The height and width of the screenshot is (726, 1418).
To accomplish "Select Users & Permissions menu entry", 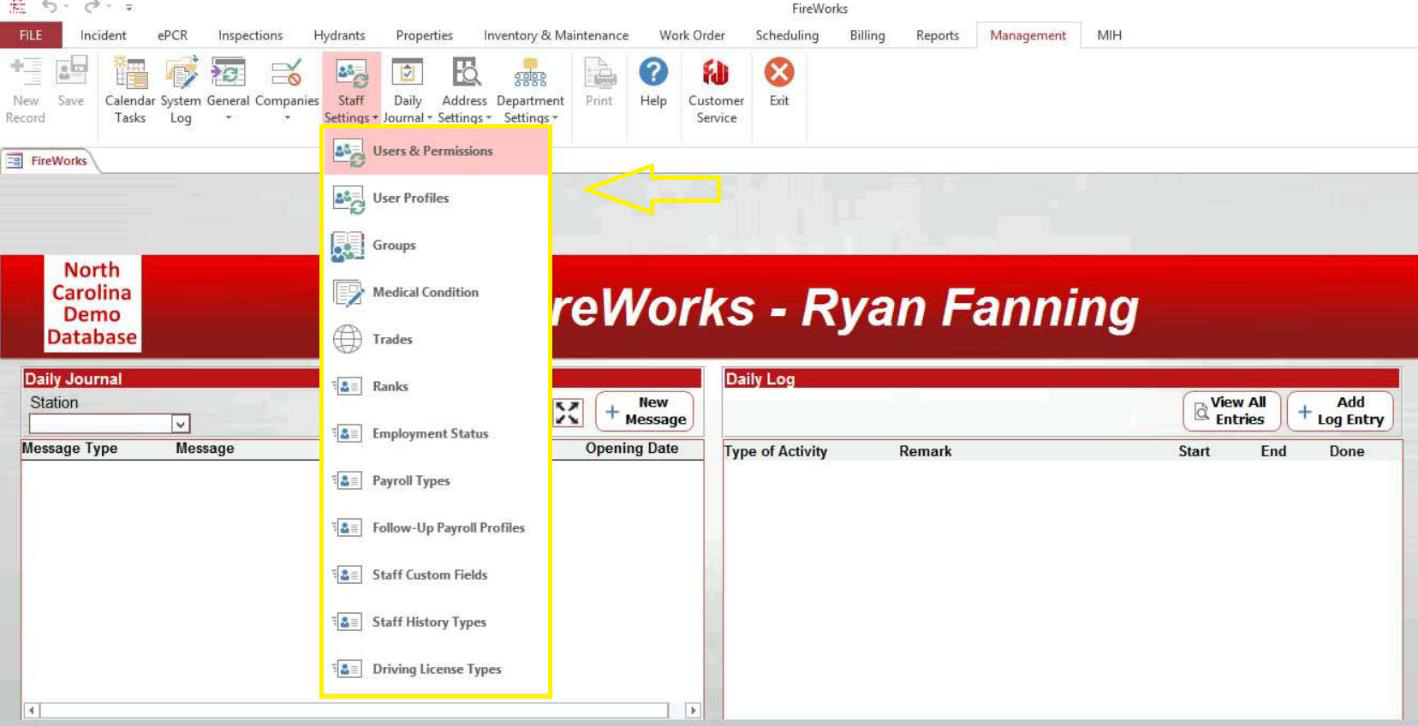I will pos(436,152).
